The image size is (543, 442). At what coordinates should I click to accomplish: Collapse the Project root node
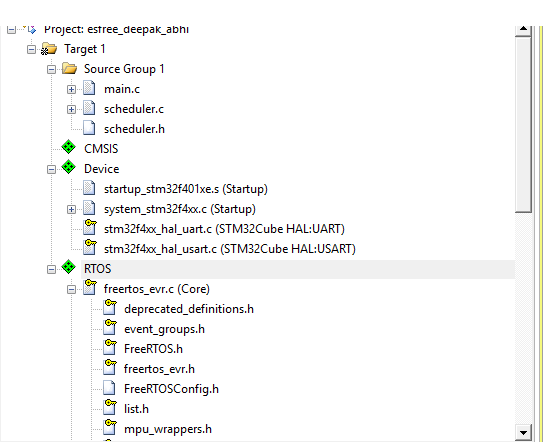[x=11, y=30]
